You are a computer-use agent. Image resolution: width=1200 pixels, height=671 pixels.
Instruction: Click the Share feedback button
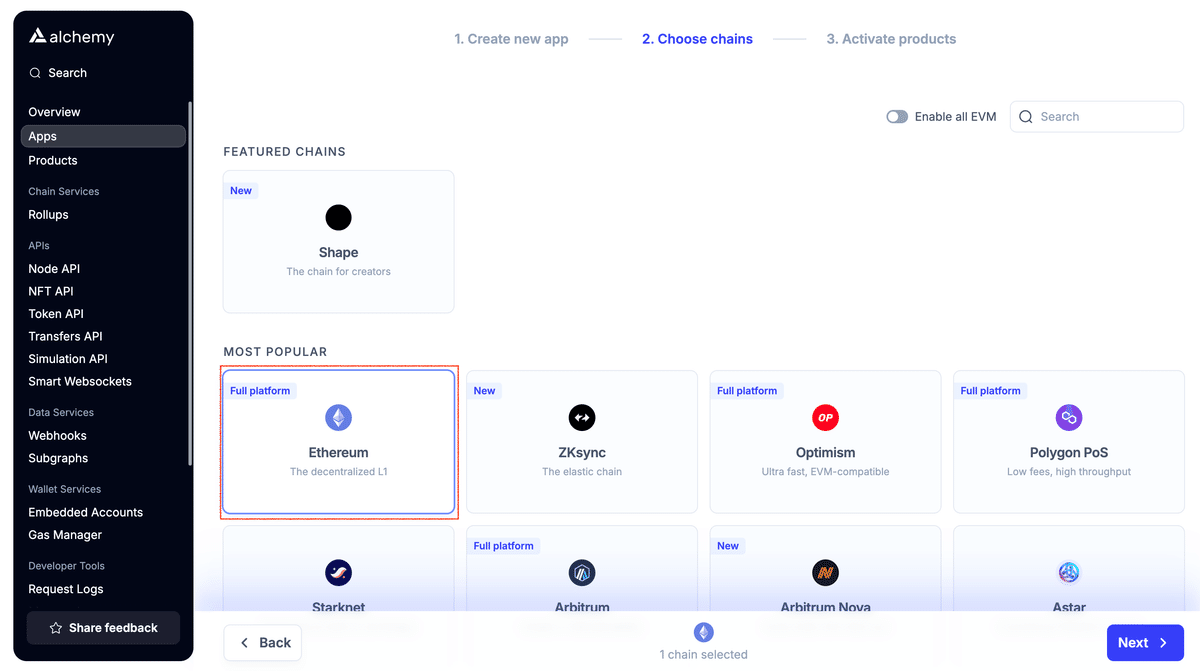tap(103, 628)
